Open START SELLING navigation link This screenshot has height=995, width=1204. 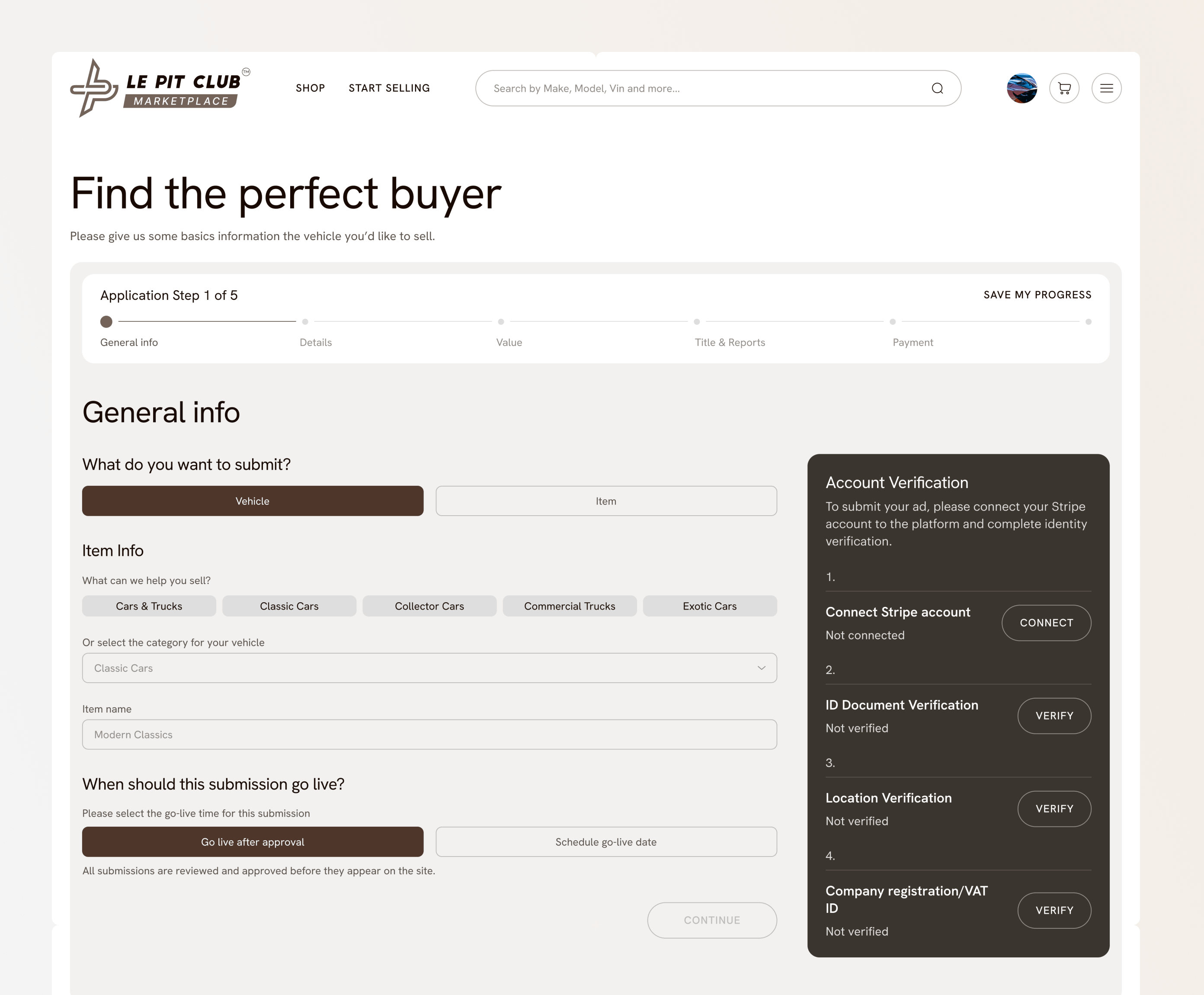coord(389,88)
